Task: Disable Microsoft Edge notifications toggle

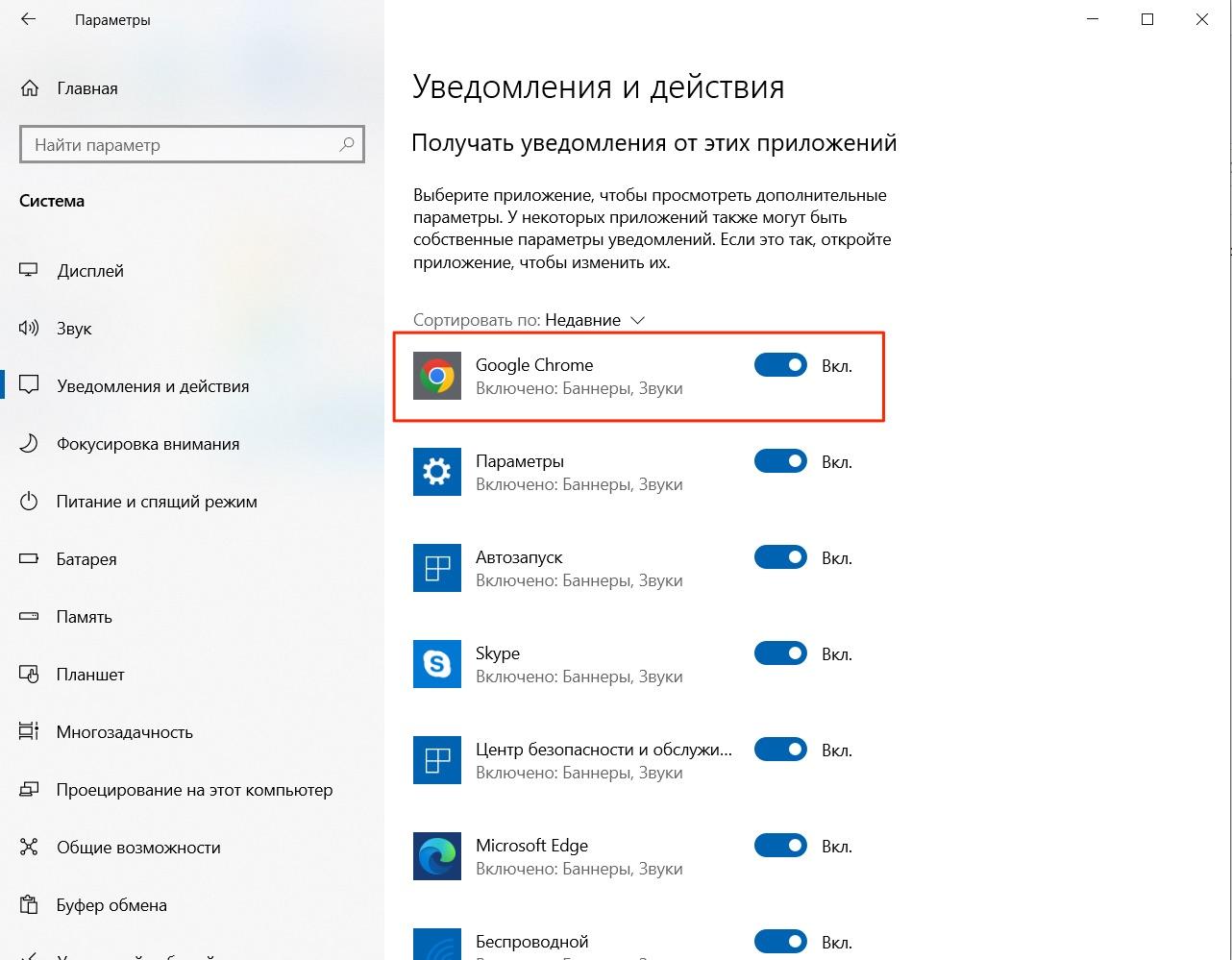Action: (780, 846)
